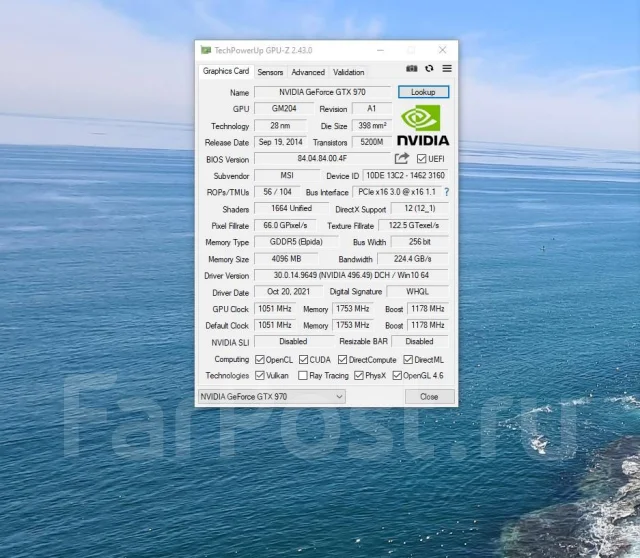Open the Validation tab

(x=349, y=72)
